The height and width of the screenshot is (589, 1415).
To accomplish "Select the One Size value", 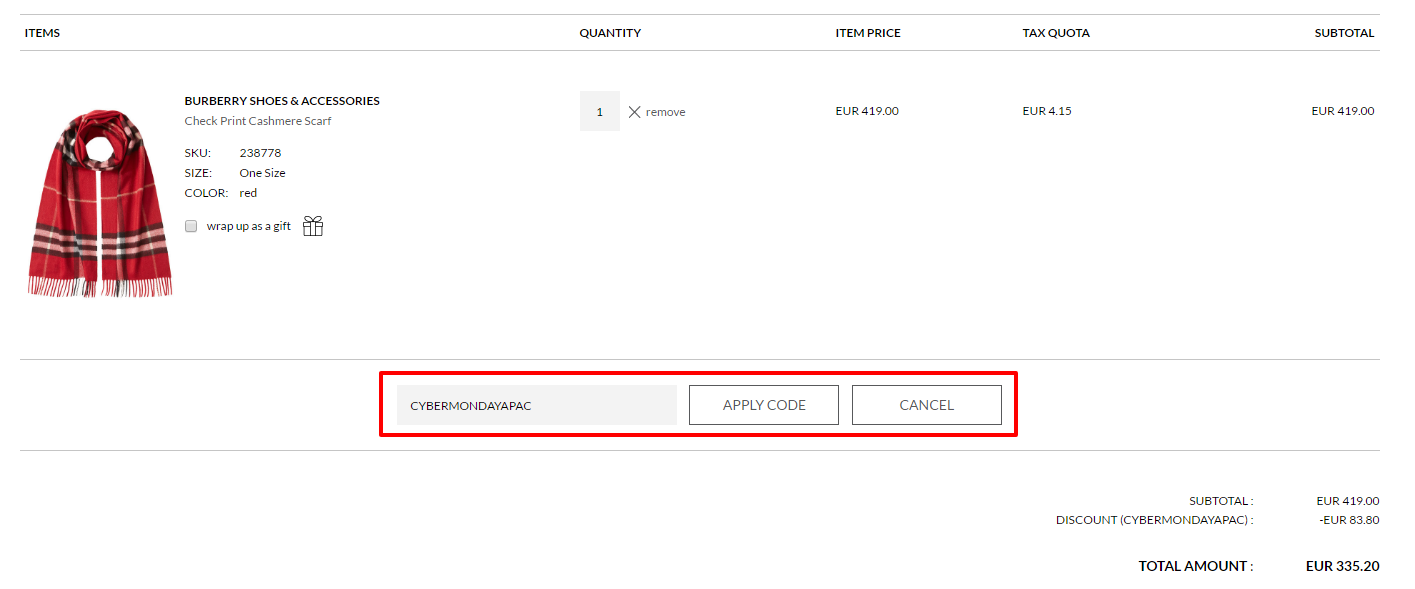I will click(x=262, y=173).
